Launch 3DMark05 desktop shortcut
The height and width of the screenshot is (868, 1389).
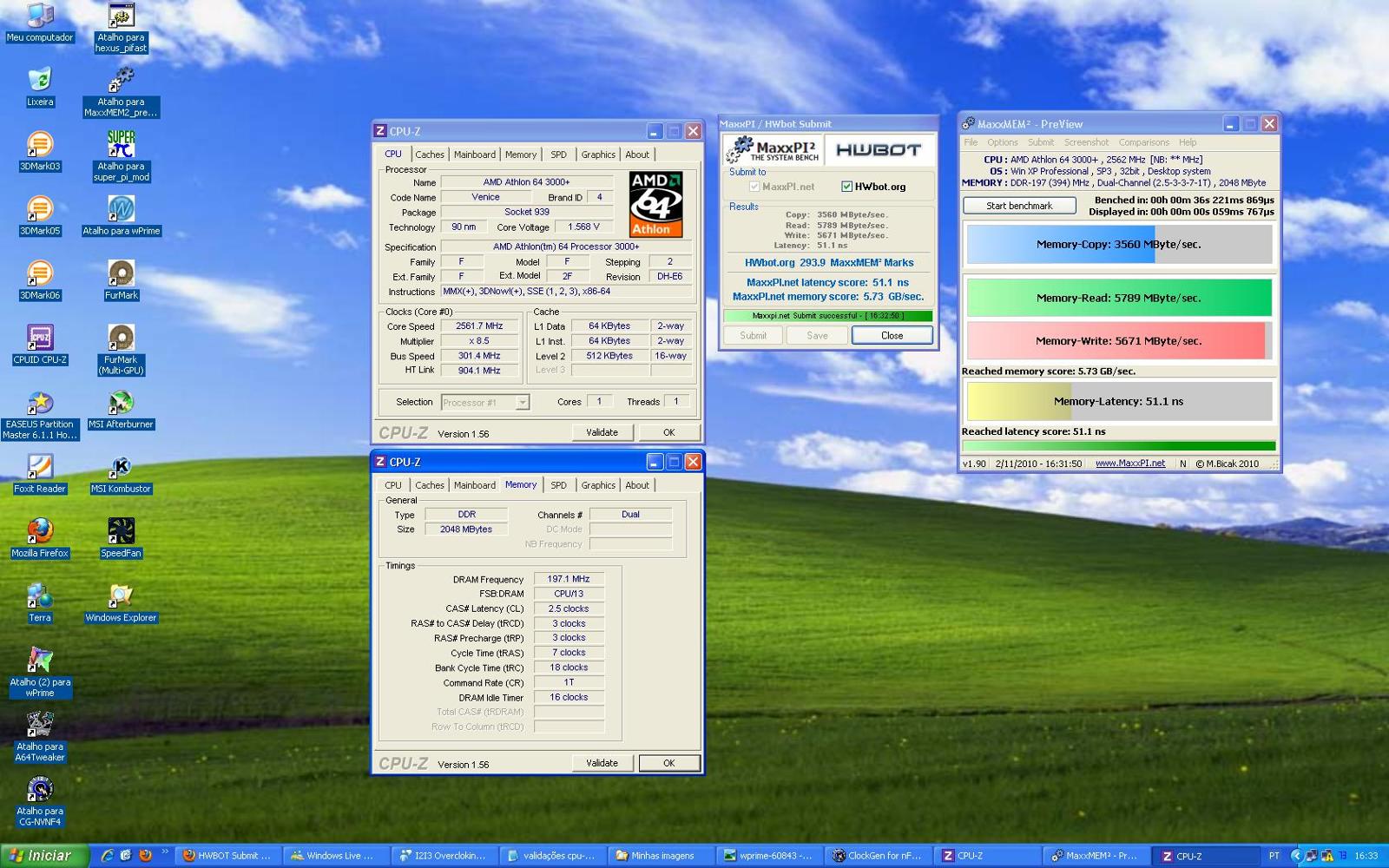point(40,216)
